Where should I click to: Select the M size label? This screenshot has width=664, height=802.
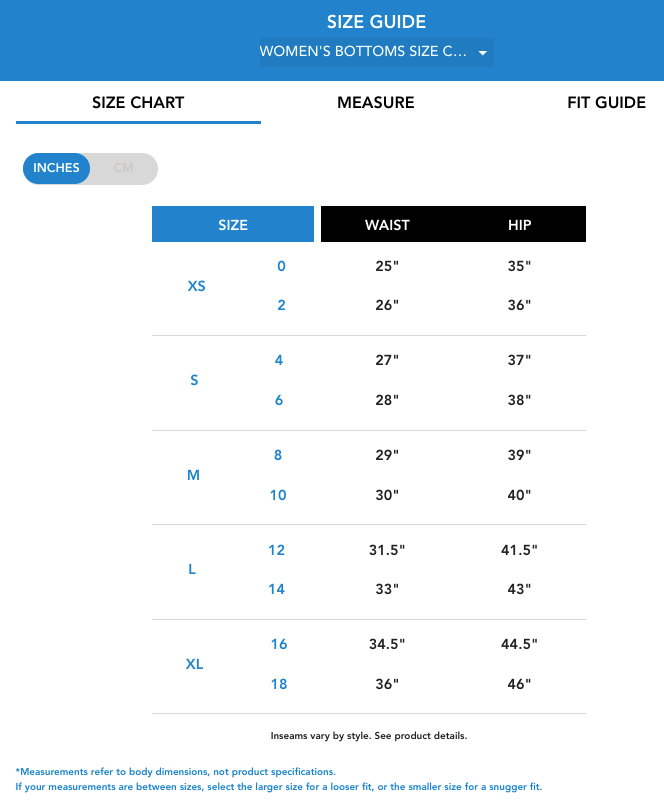pos(194,475)
